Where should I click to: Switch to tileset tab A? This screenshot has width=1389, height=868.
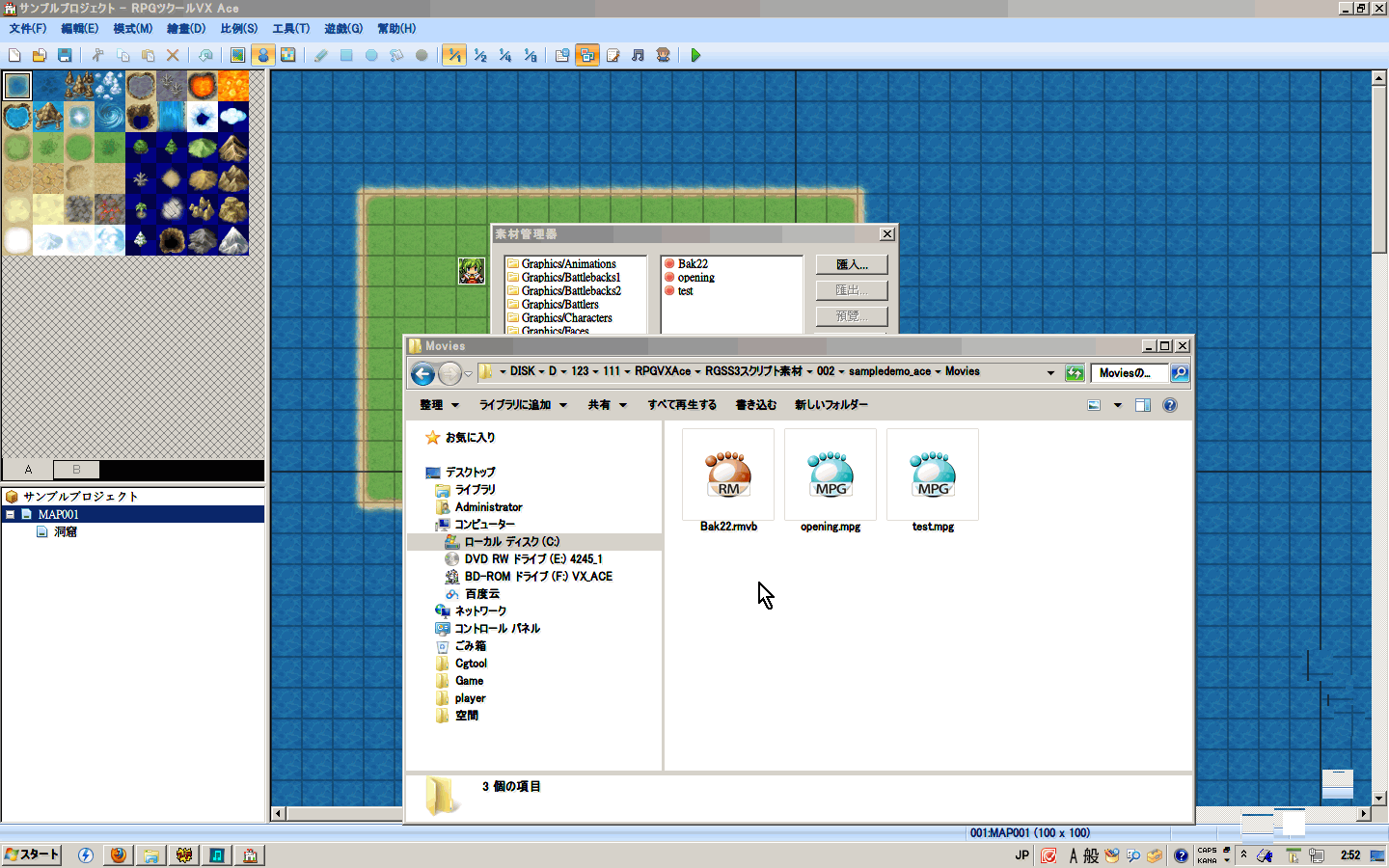28,470
